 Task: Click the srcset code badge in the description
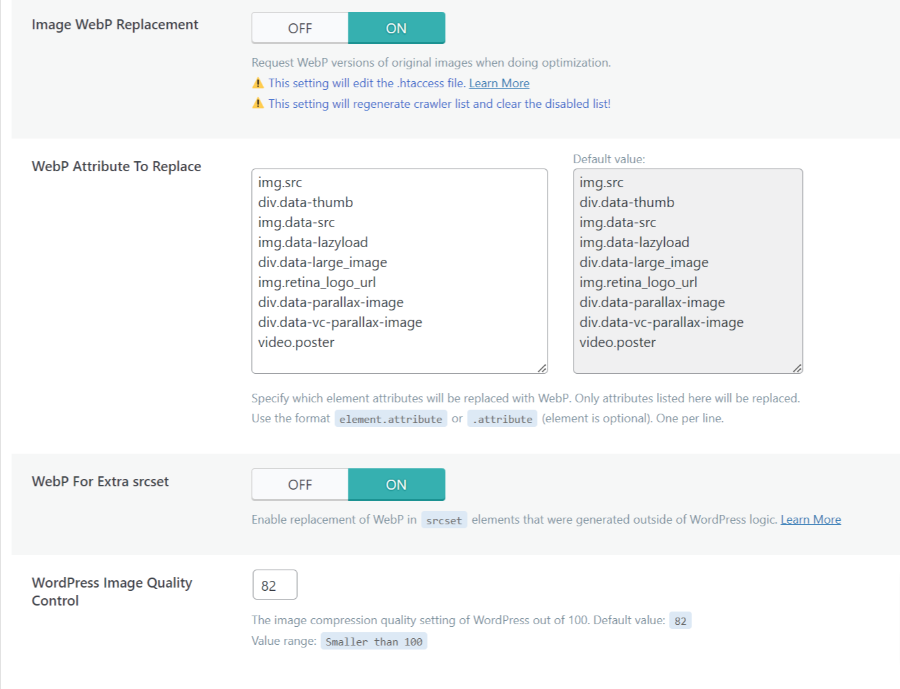pos(444,520)
